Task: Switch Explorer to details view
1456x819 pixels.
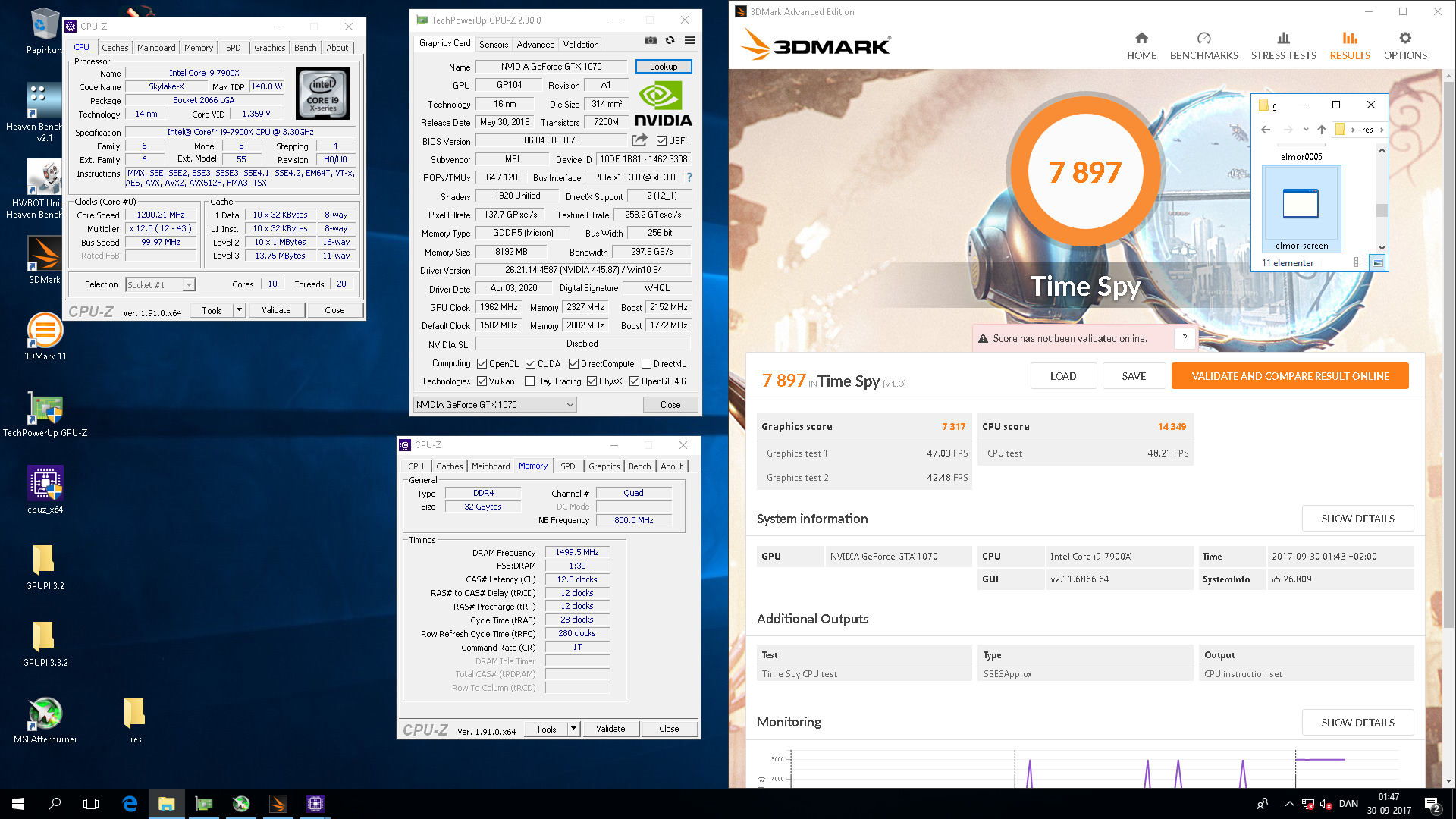Action: tap(1360, 262)
